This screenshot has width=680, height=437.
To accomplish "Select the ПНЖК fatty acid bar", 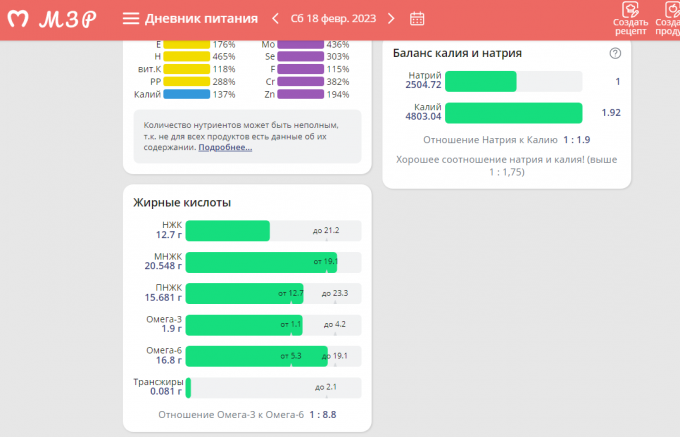I will [244, 294].
